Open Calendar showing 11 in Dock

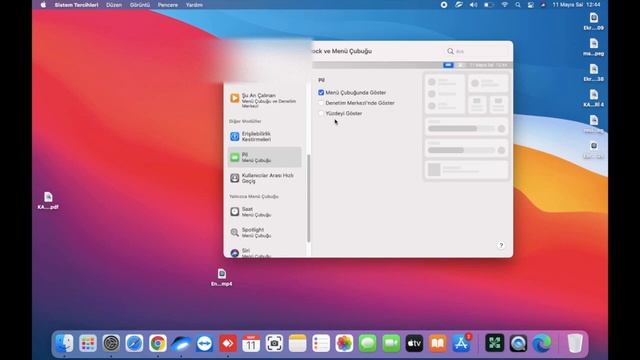coord(251,343)
